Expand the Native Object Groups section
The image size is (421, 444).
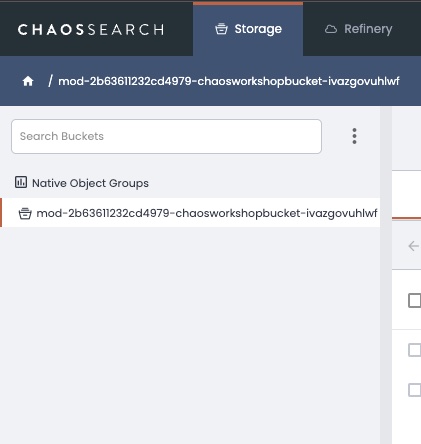coord(90,183)
